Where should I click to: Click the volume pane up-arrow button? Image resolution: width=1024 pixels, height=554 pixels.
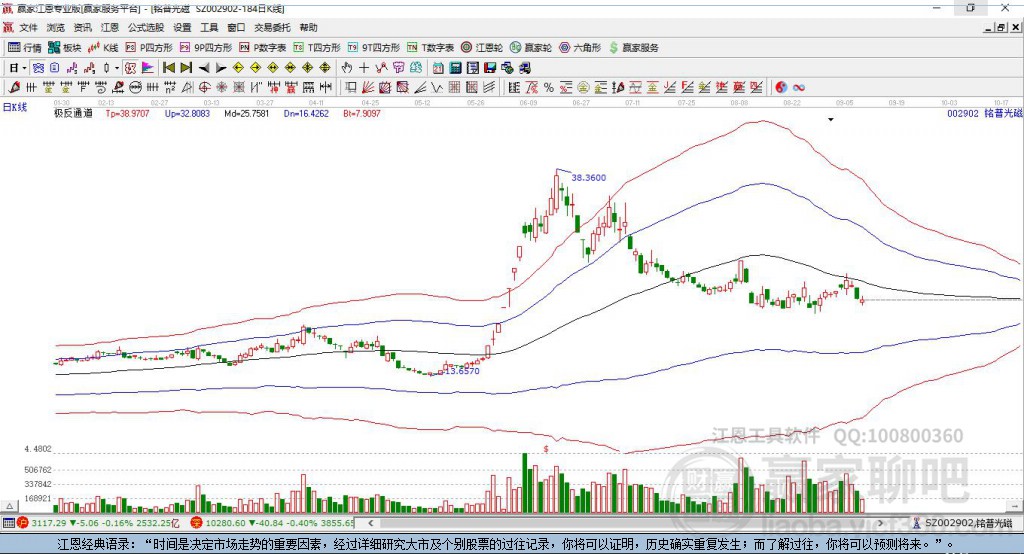coord(10,506)
